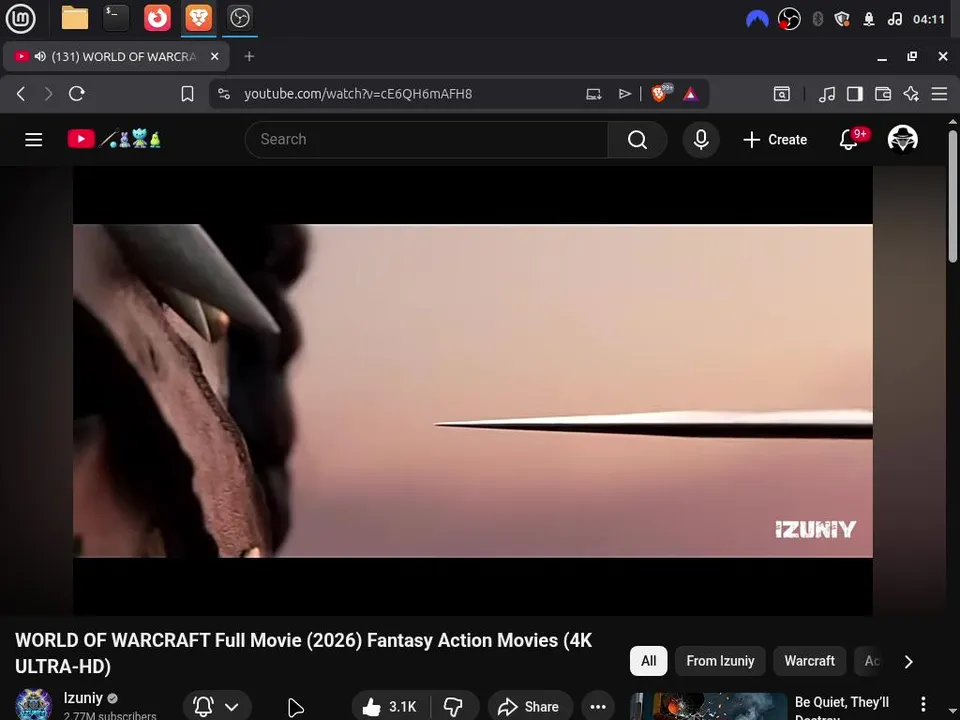Switch to the Brave browser panel icon
Image resolution: width=960 pixels, height=720 pixels.
[x=198, y=18]
